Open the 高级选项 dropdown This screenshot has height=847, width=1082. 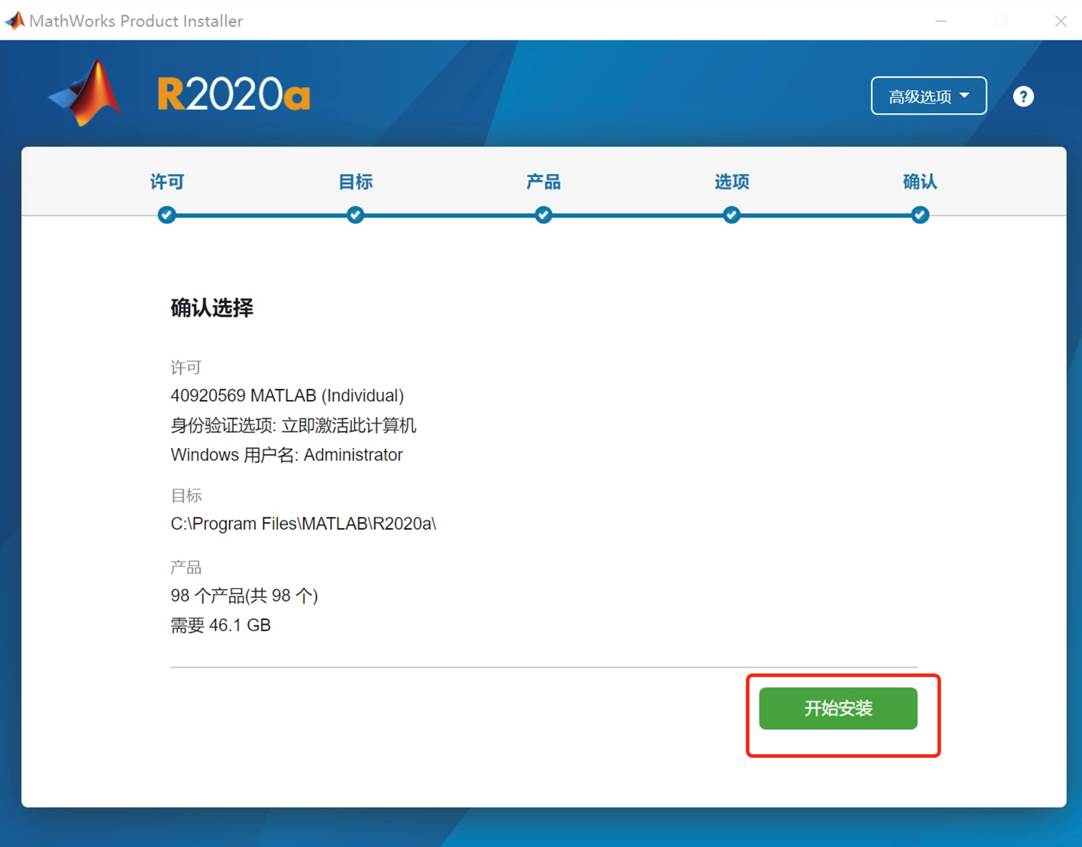click(x=928, y=96)
